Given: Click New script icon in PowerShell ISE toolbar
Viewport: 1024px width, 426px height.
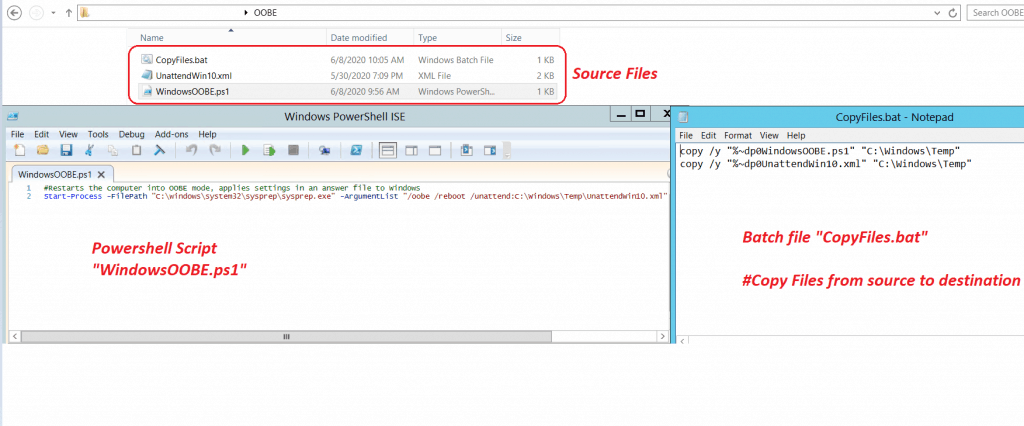Looking at the screenshot, I should pos(19,150).
